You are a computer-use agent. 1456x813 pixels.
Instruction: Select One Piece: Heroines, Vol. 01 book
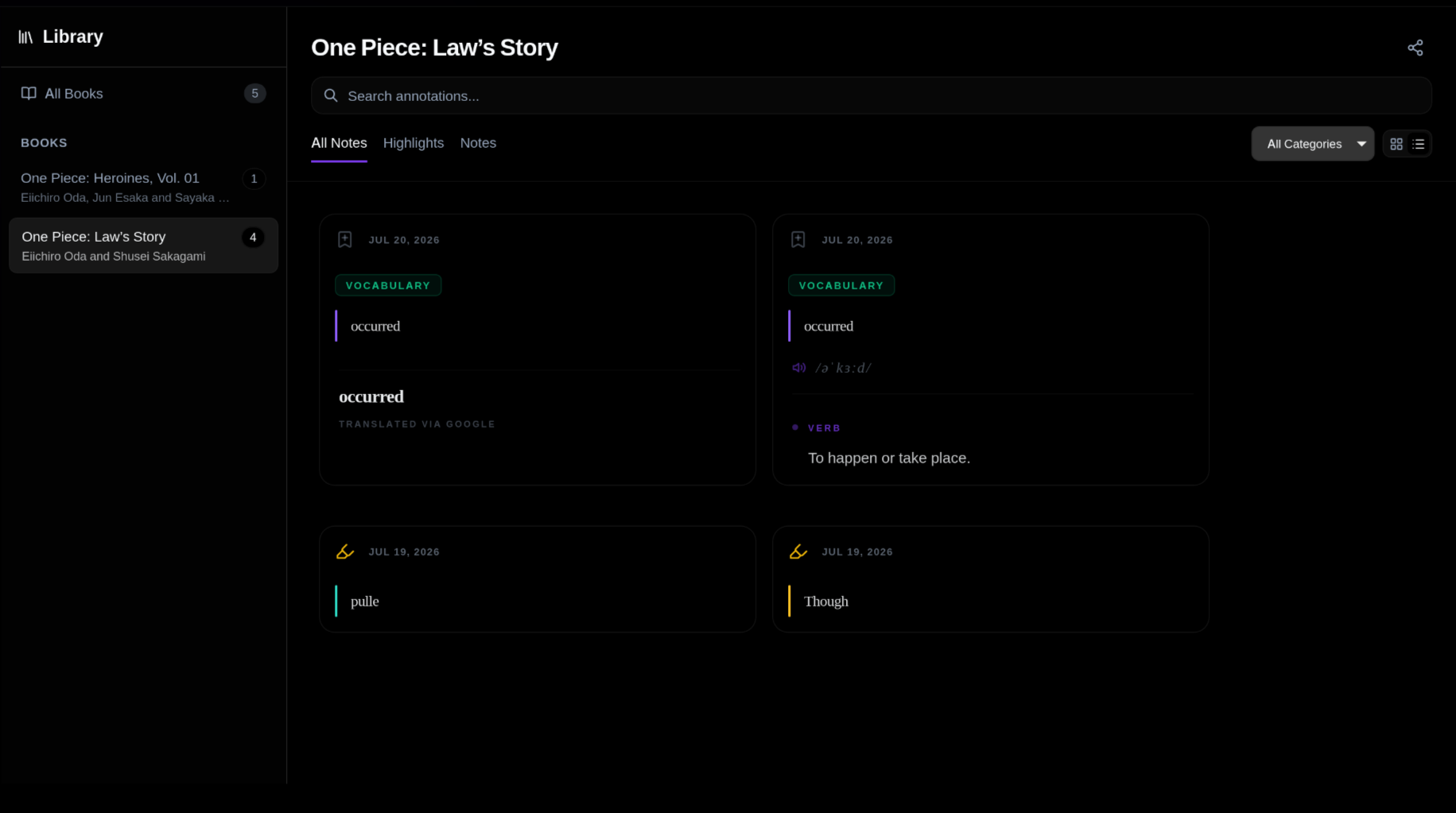pyautogui.click(x=143, y=187)
